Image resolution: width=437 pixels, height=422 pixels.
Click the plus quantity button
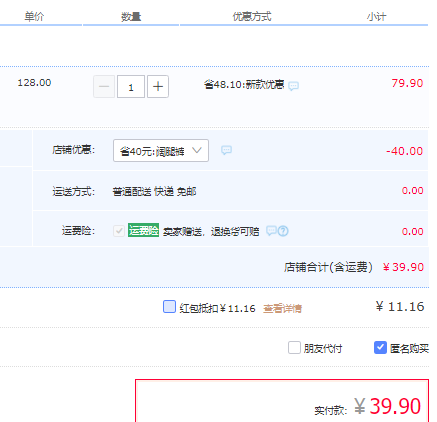158,87
